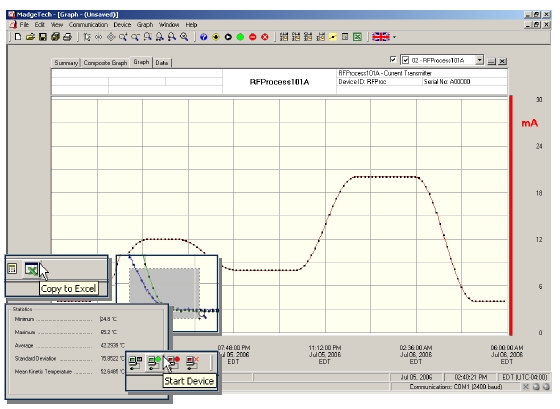Click the EDT (UTC-04:00) timezone field
Viewport: 560px width, 409px height.
(x=524, y=377)
